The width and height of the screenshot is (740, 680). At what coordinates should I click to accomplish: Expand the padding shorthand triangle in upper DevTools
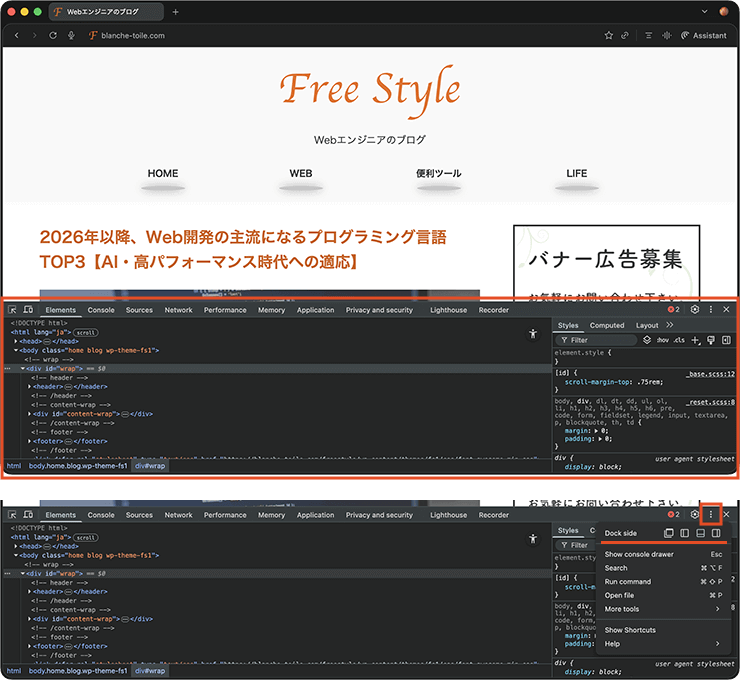[x=600, y=439]
